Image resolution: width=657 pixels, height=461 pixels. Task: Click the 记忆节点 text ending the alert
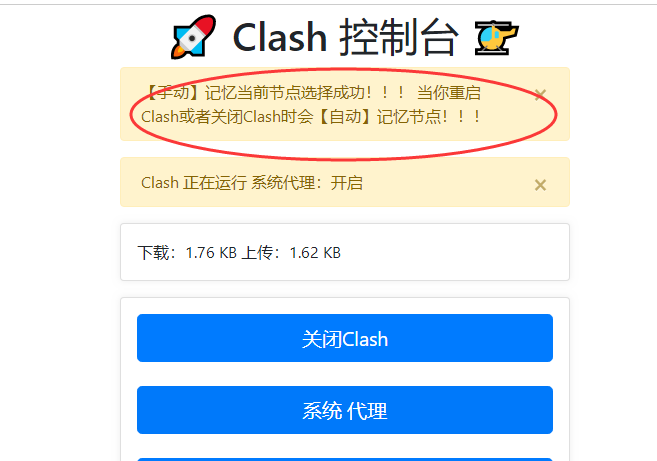pos(409,117)
